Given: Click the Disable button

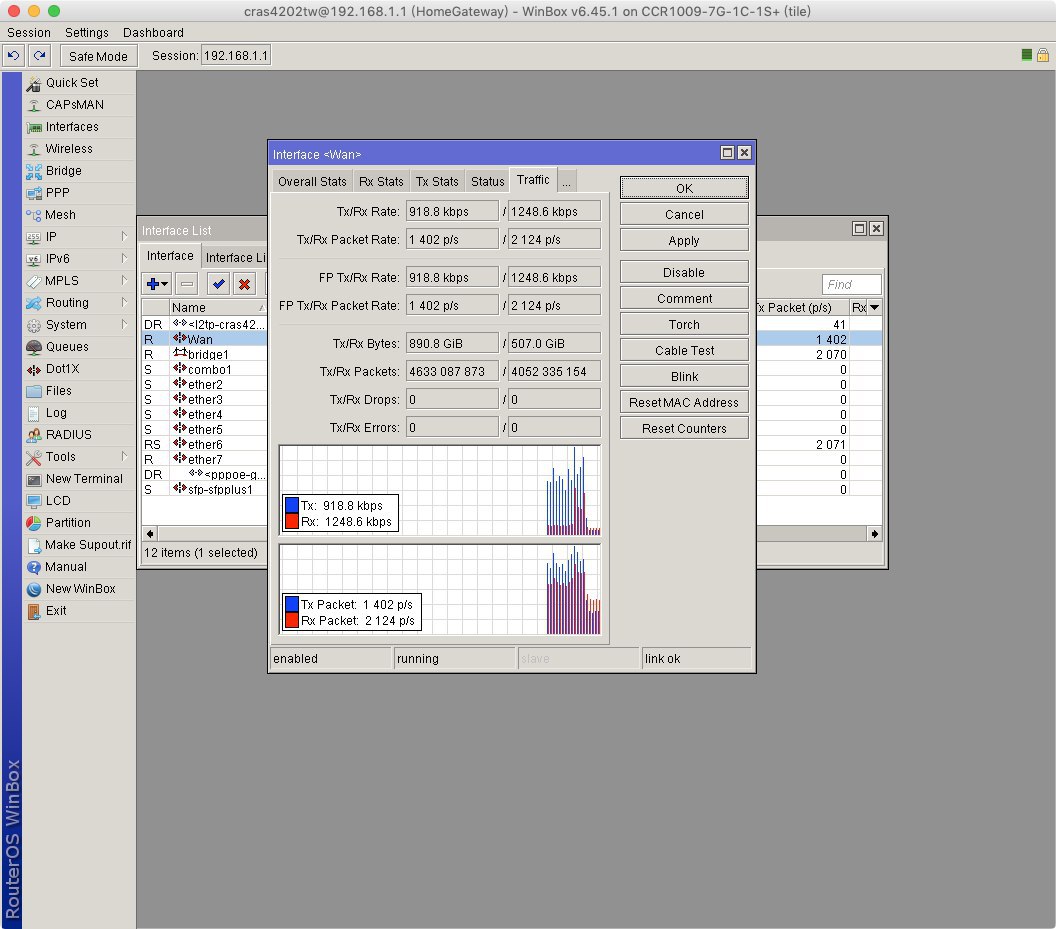Looking at the screenshot, I should pyautogui.click(x=684, y=273).
